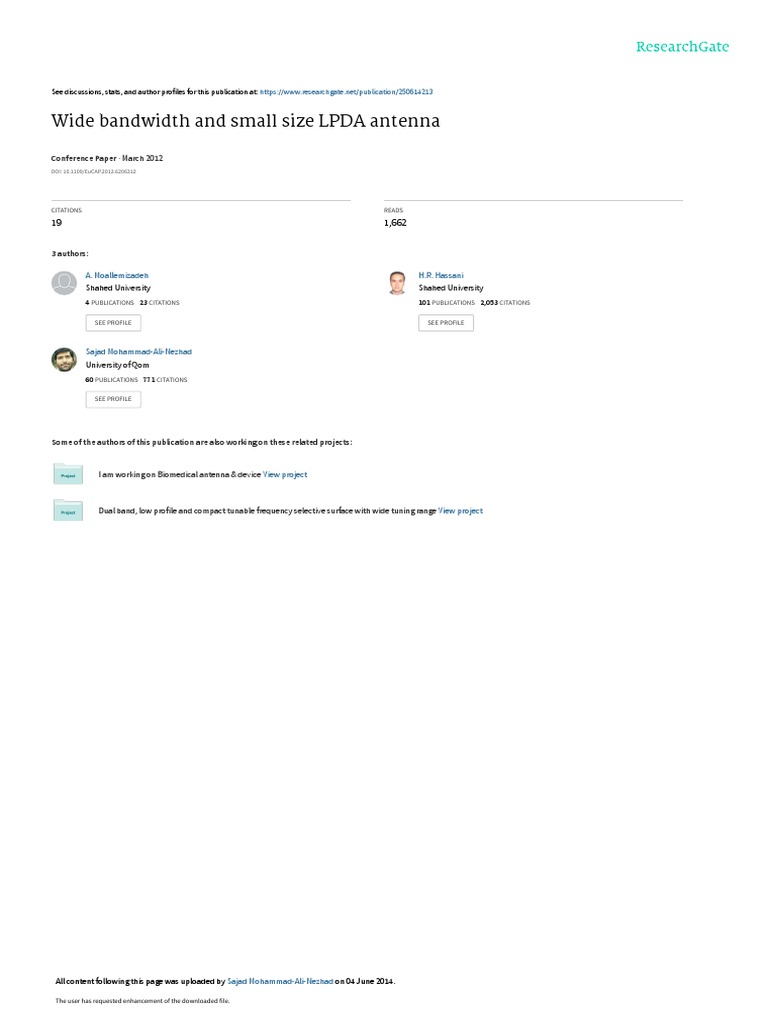Click A. Noallemizadeh's default avatar icon
768x1024 pixels.
64,283
